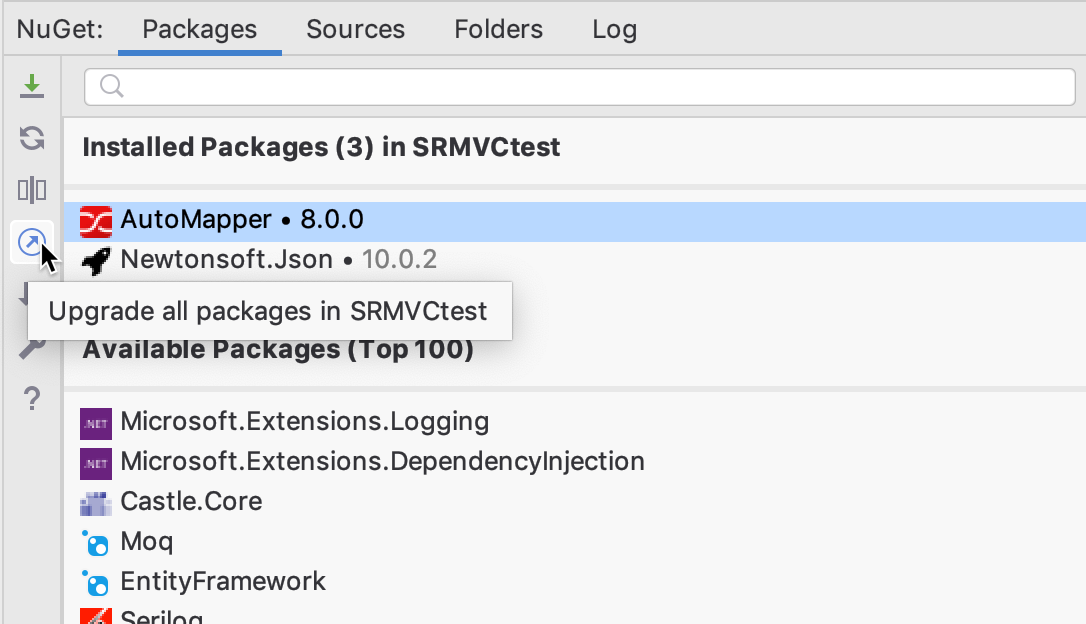Click the green restore packages download icon

[x=32, y=86]
